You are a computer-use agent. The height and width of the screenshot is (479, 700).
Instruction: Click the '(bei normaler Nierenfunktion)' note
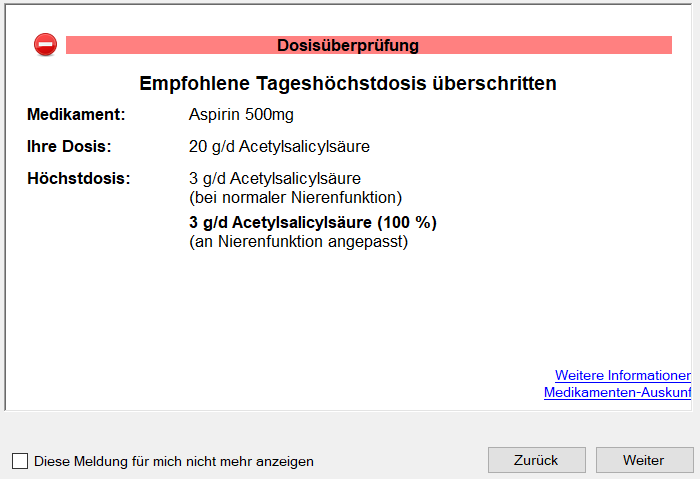(295, 196)
